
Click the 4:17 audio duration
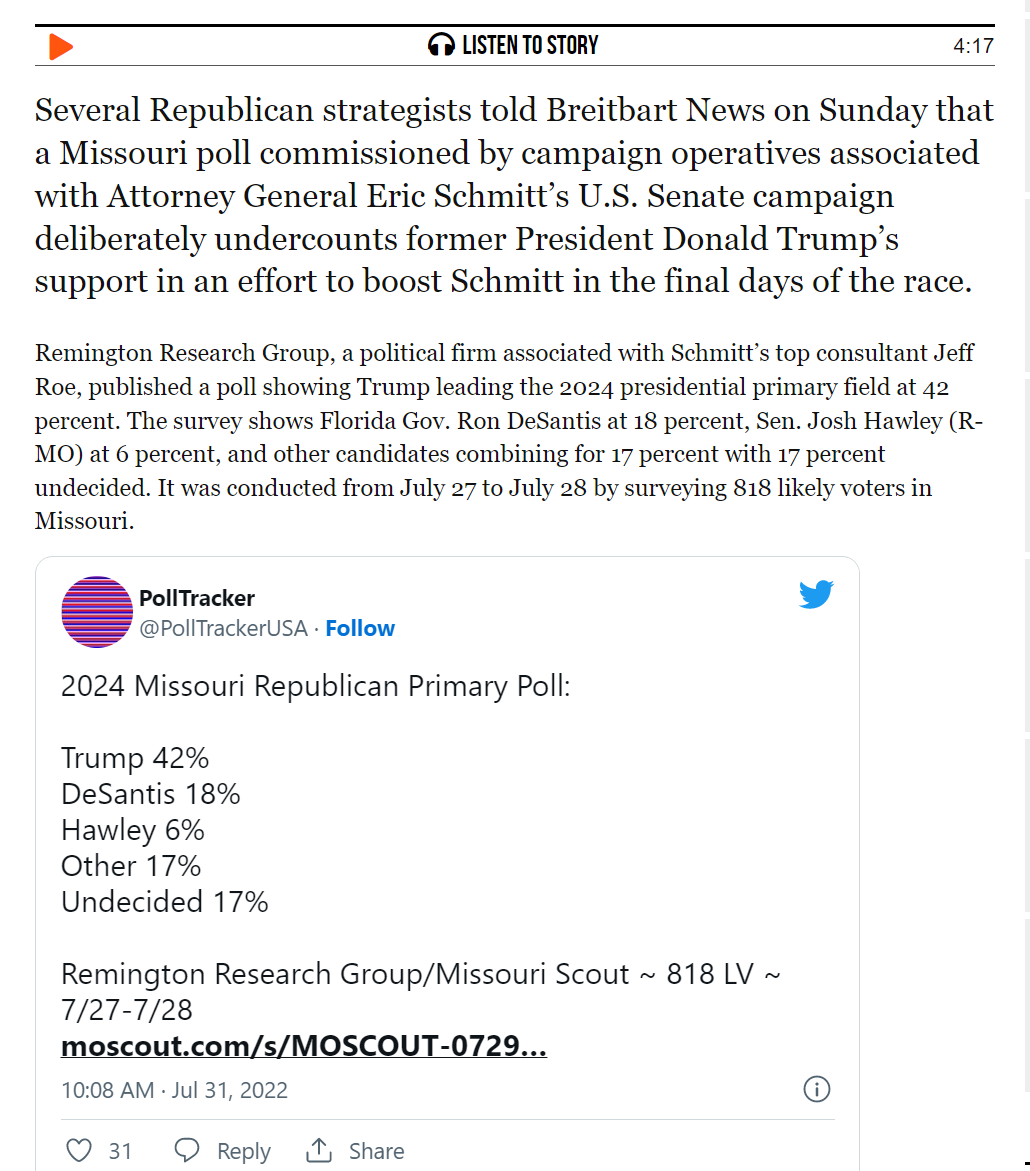[973, 46]
